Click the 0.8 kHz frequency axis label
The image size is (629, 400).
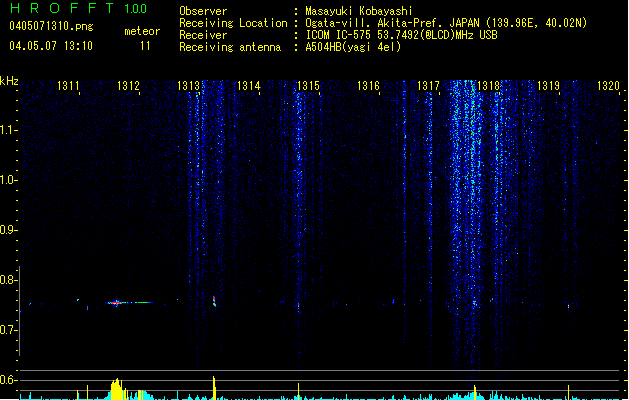tap(7, 280)
